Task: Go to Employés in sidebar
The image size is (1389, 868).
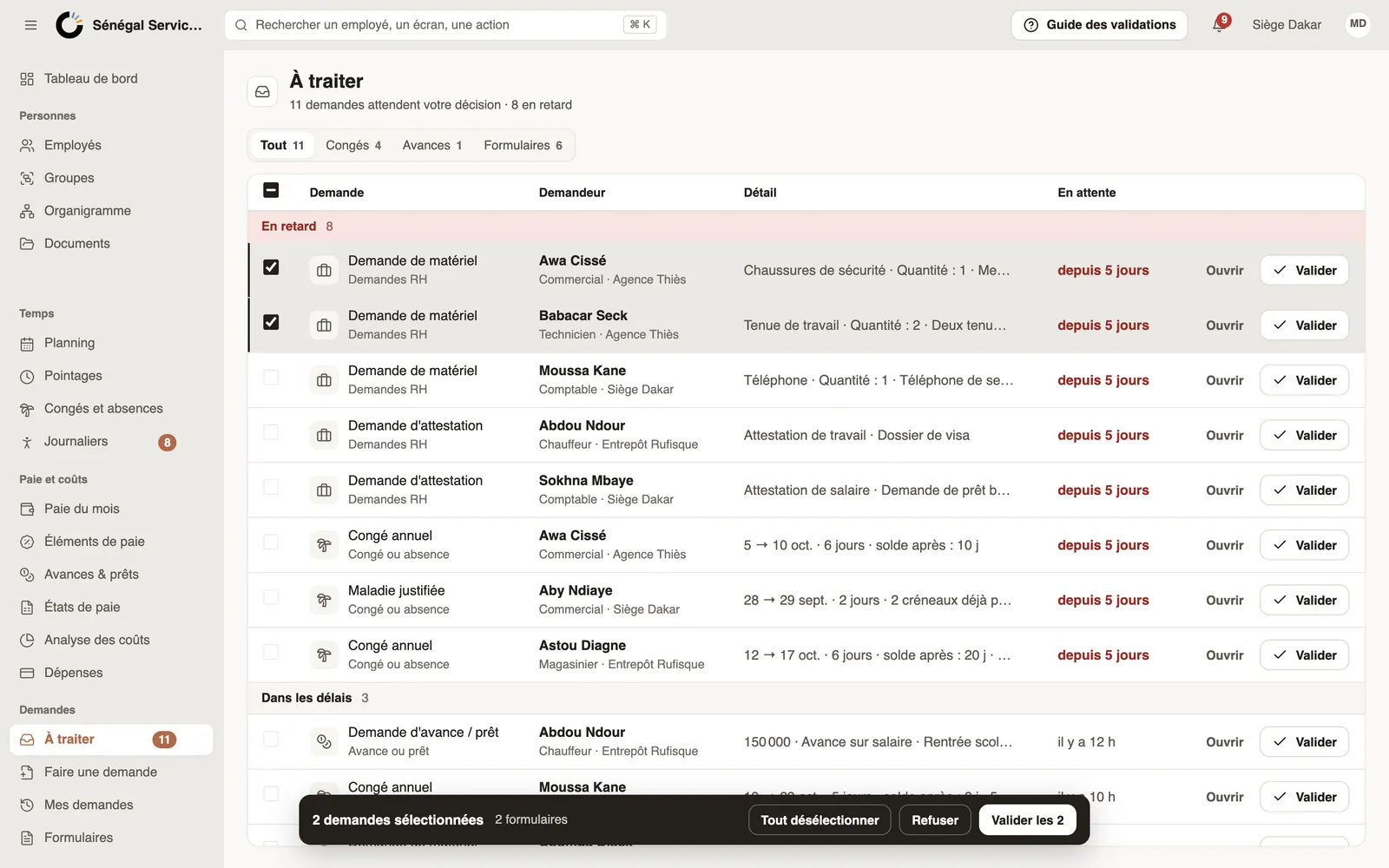Action: [x=111, y=145]
